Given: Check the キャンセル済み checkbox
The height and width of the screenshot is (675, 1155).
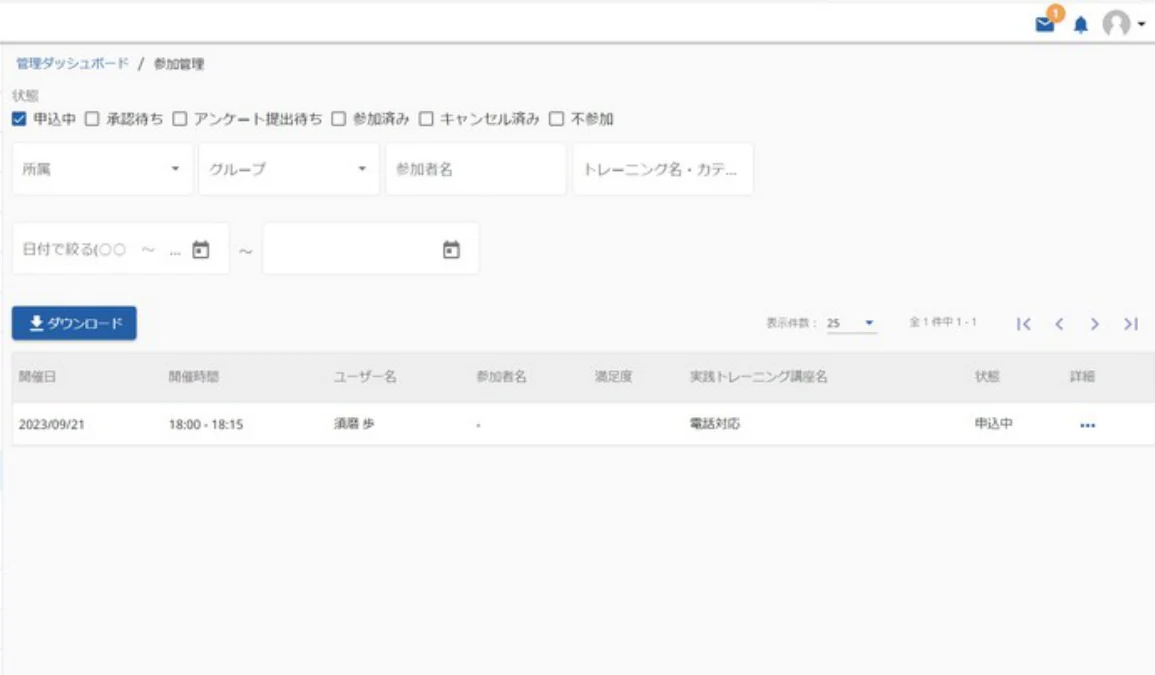Looking at the screenshot, I should point(426,119).
